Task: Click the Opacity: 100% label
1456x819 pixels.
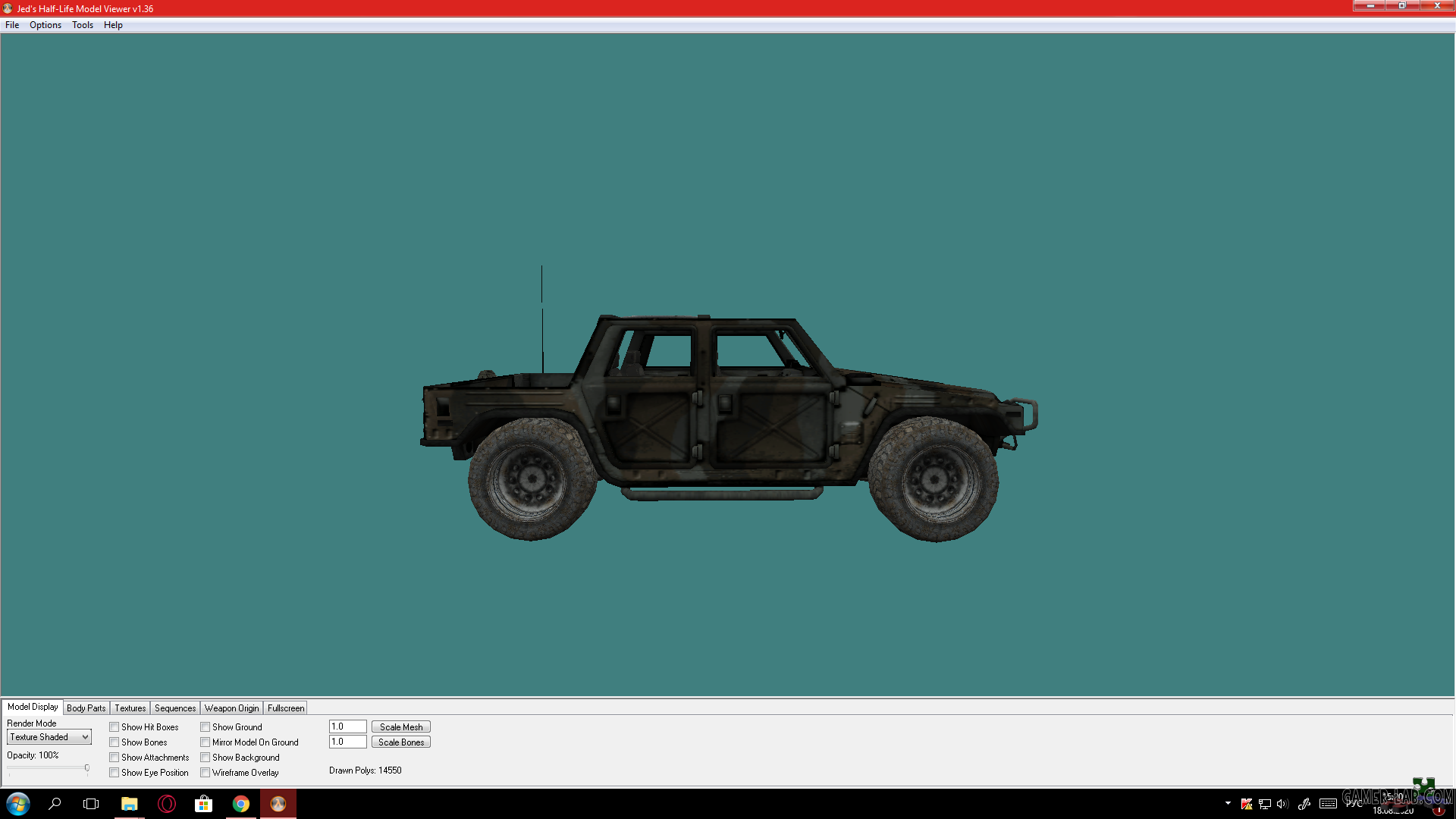Action: (x=33, y=755)
